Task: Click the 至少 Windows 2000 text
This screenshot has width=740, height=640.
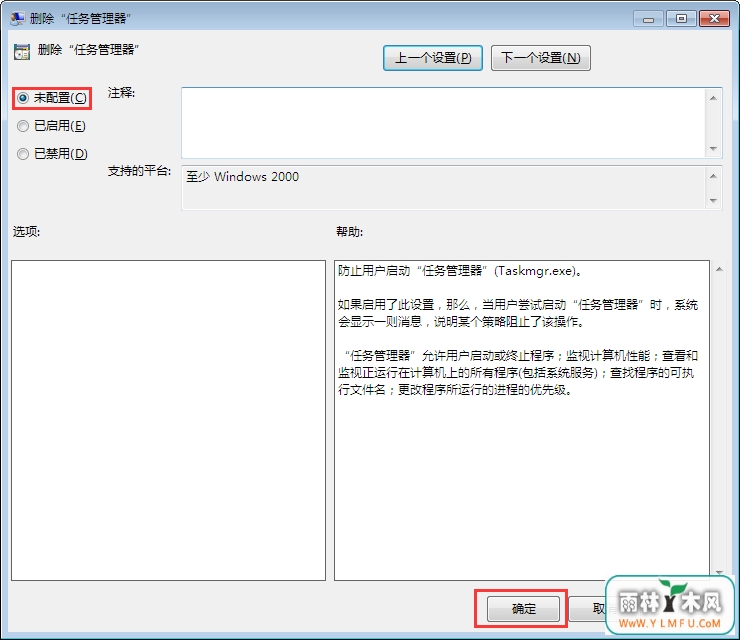Action: pos(243,177)
